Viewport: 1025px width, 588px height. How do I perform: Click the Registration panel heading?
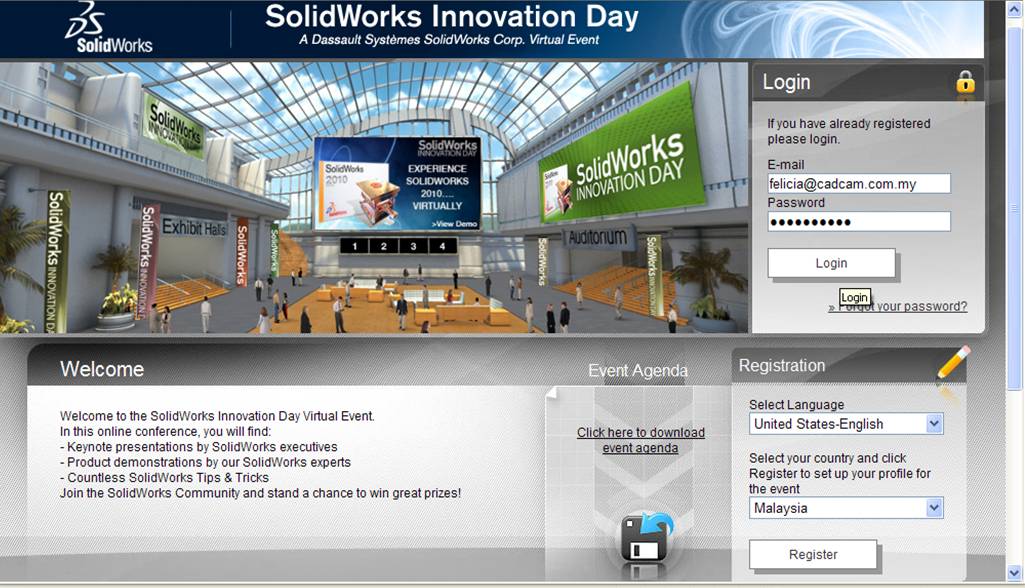(782, 366)
